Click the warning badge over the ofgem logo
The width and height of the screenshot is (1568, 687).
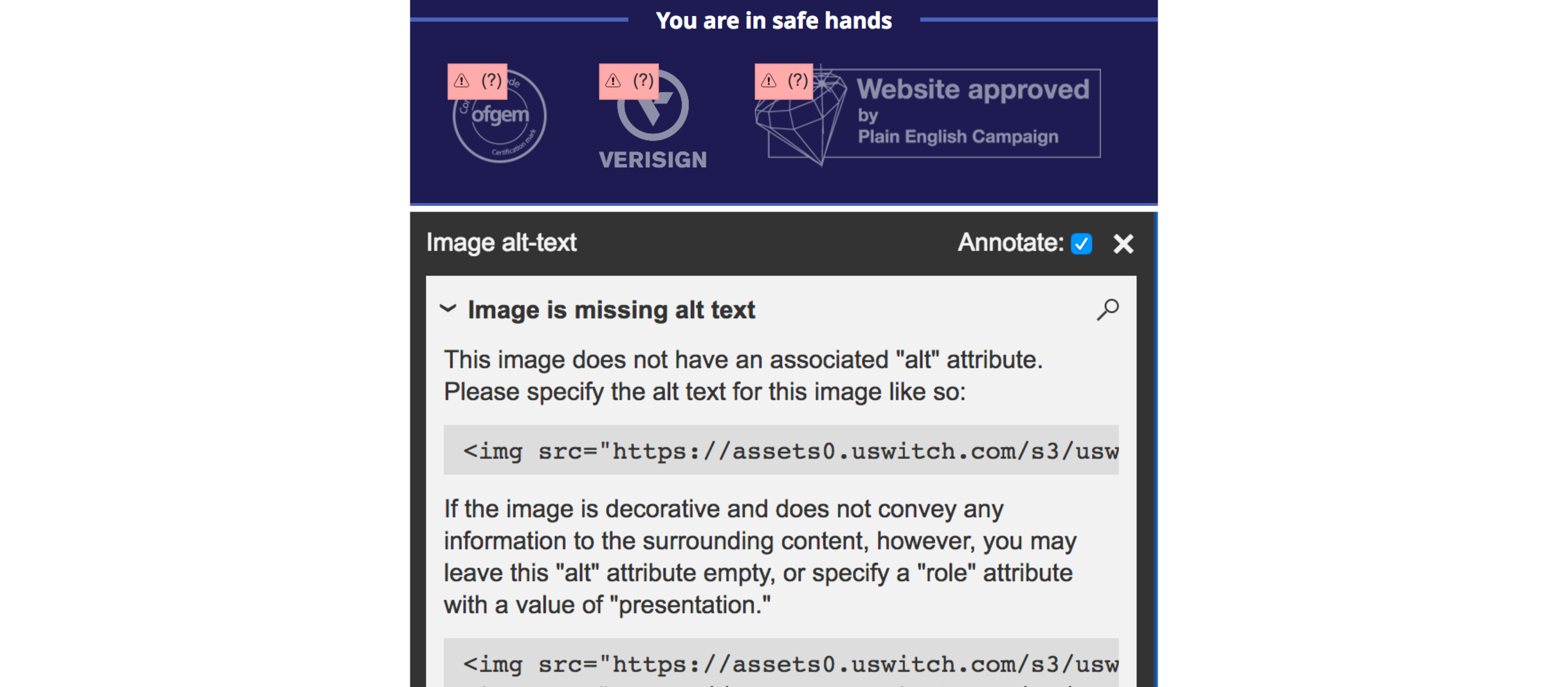[x=477, y=81]
